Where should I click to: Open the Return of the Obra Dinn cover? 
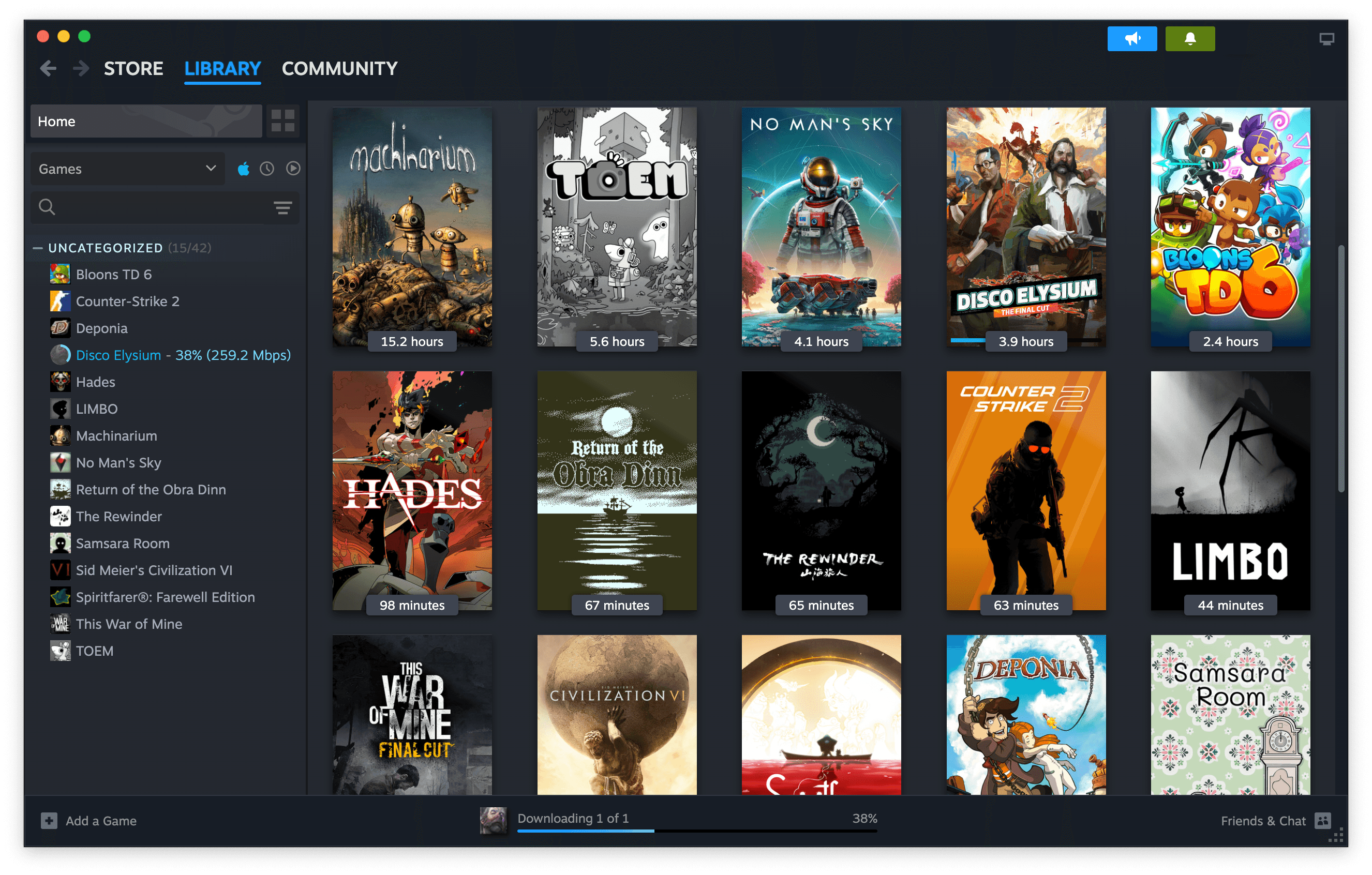click(x=617, y=490)
